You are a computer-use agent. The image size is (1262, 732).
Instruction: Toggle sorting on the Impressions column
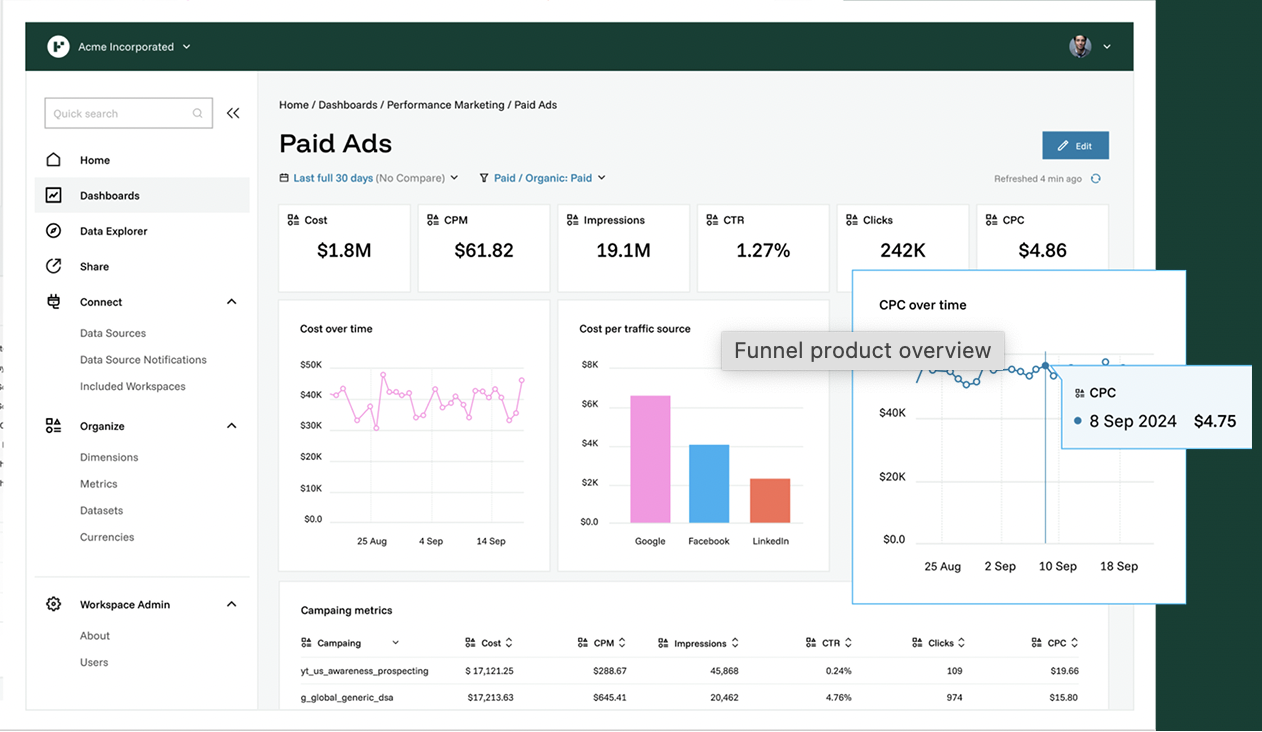pyautogui.click(x=735, y=642)
